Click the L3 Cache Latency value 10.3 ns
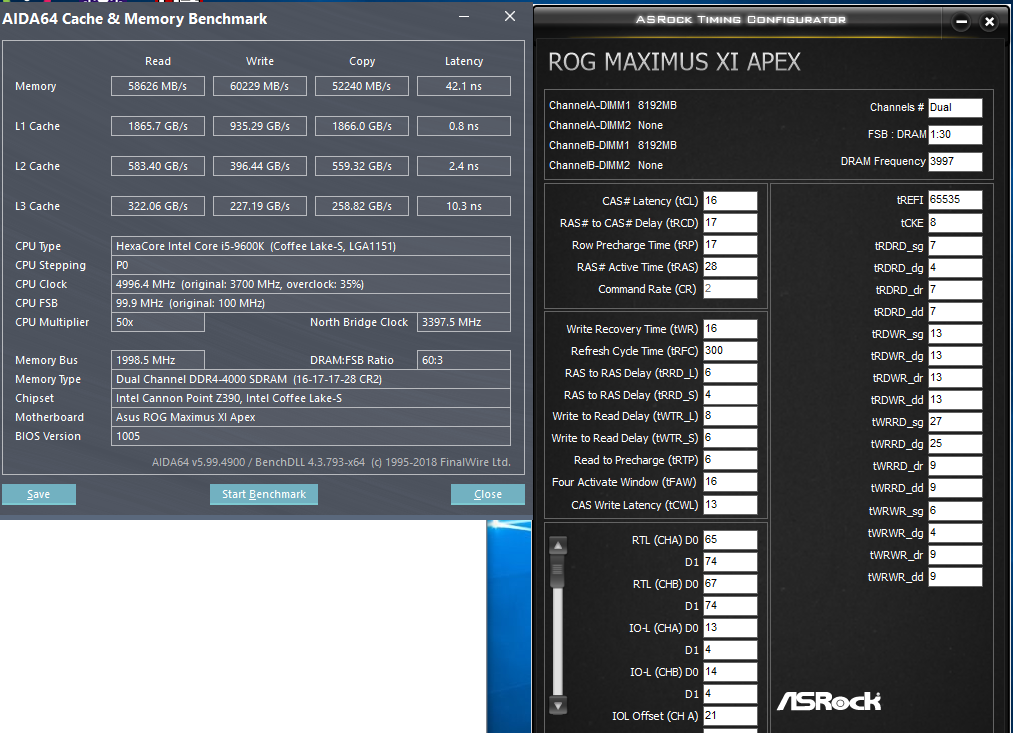This screenshot has width=1013, height=733. click(464, 206)
